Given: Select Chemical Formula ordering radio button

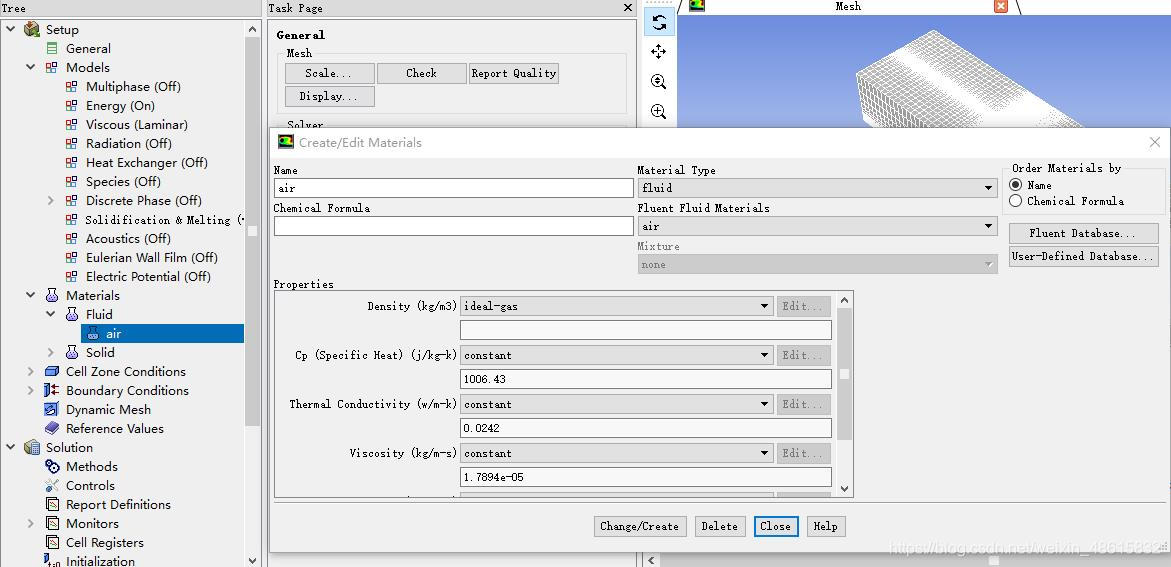Looking at the screenshot, I should pyautogui.click(x=1016, y=201).
